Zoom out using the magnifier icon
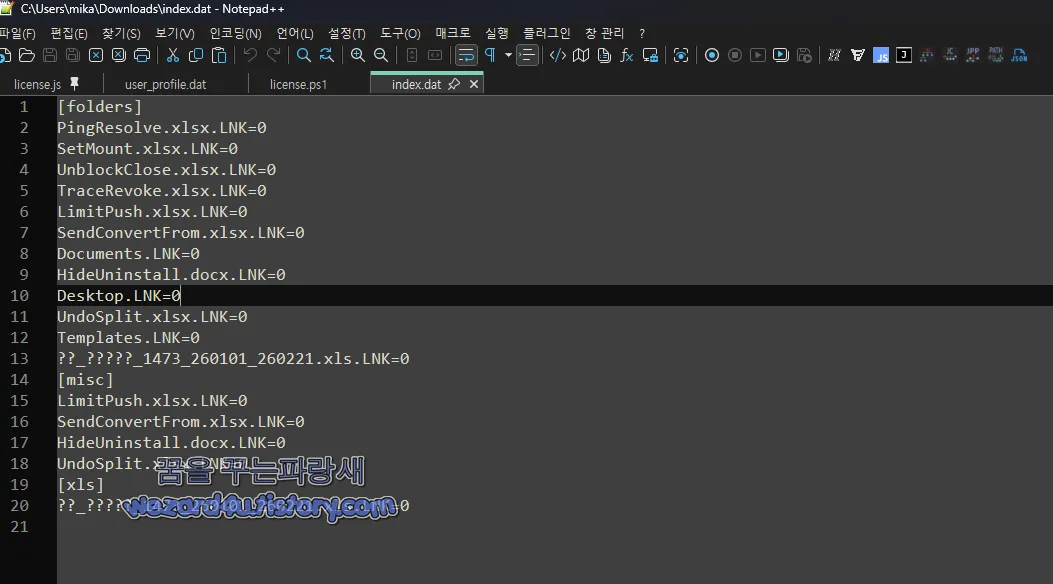 380,56
